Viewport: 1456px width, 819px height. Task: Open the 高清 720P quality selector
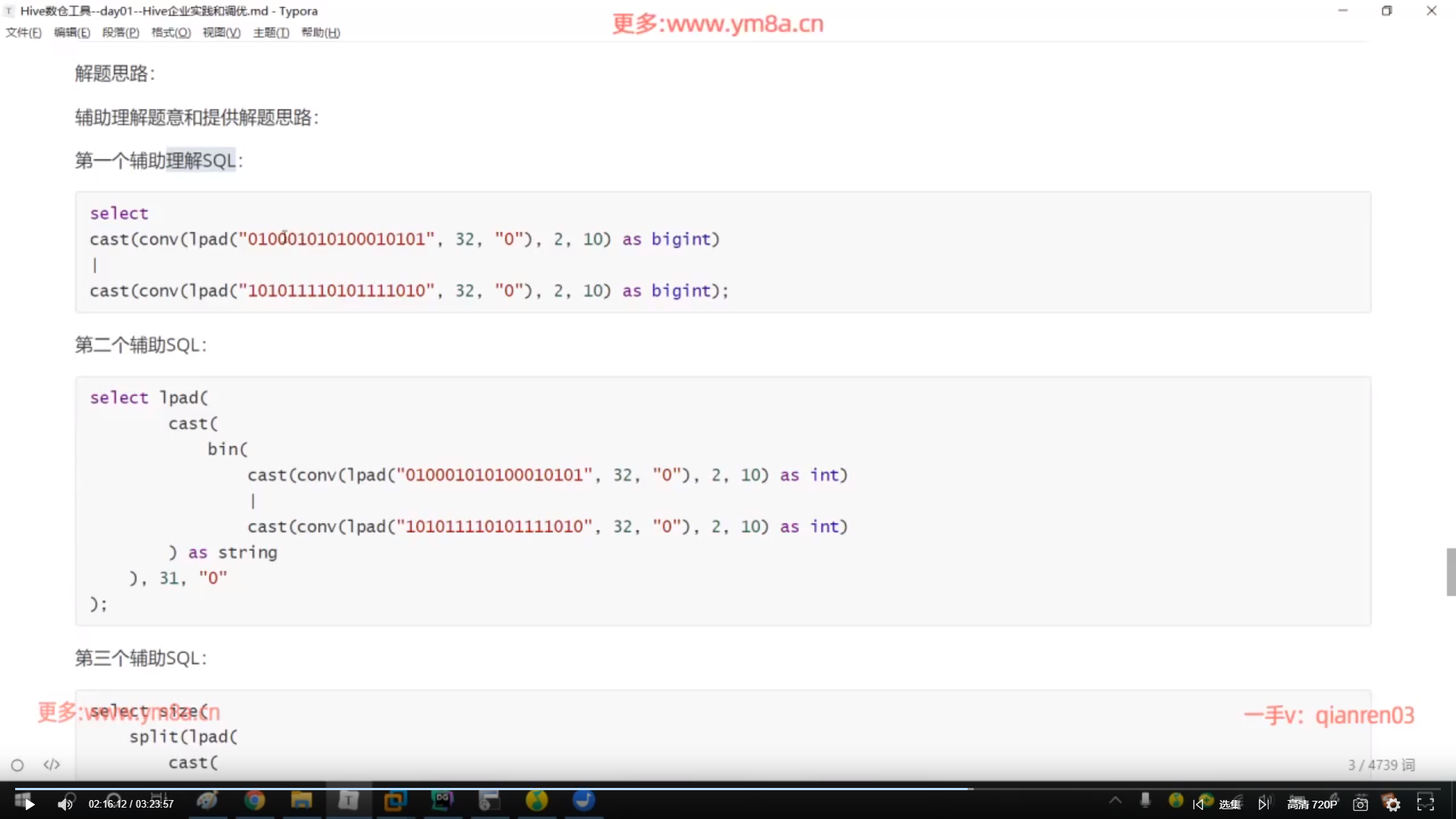click(x=1312, y=804)
